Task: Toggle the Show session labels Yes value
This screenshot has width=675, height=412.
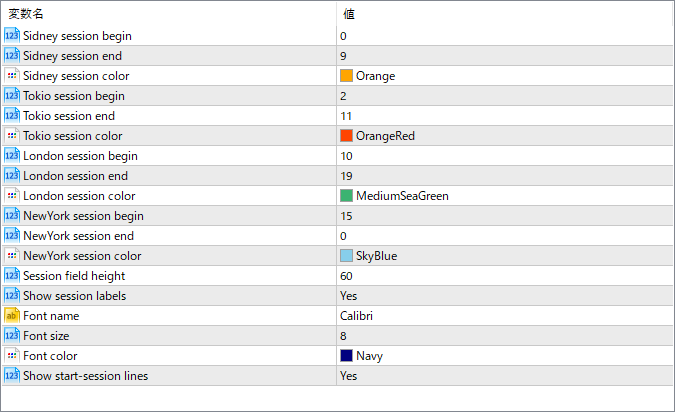Action: pos(348,296)
